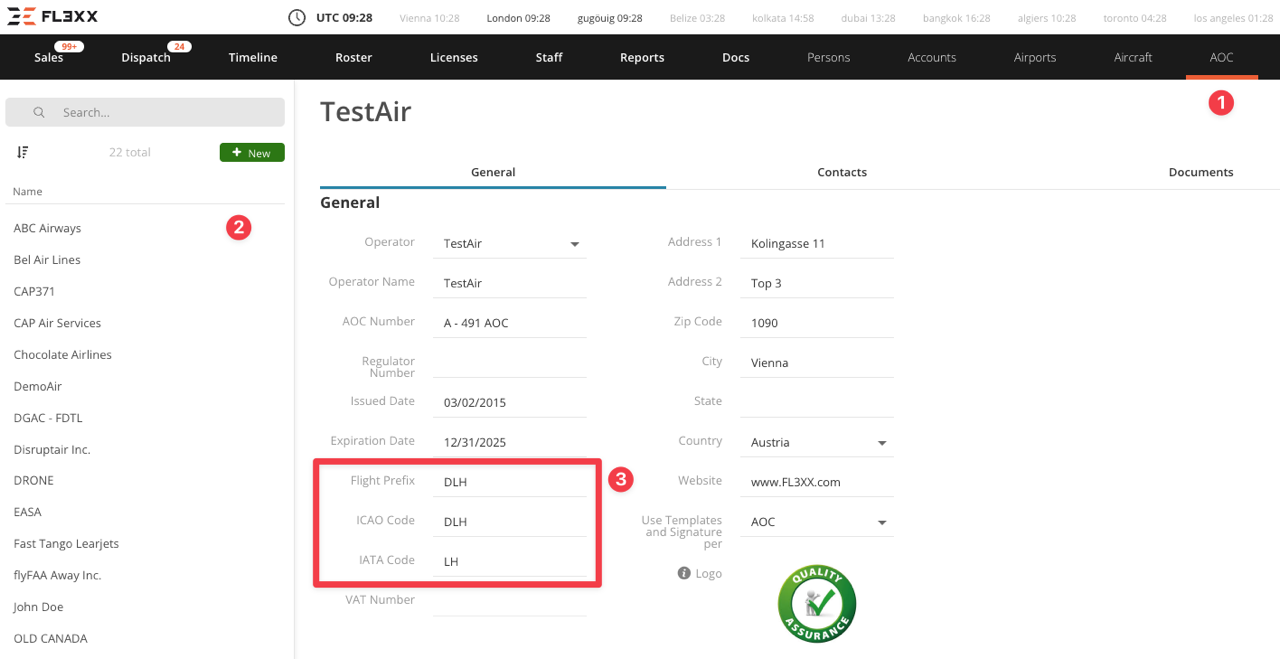Click the search magnifier icon

[39, 113]
